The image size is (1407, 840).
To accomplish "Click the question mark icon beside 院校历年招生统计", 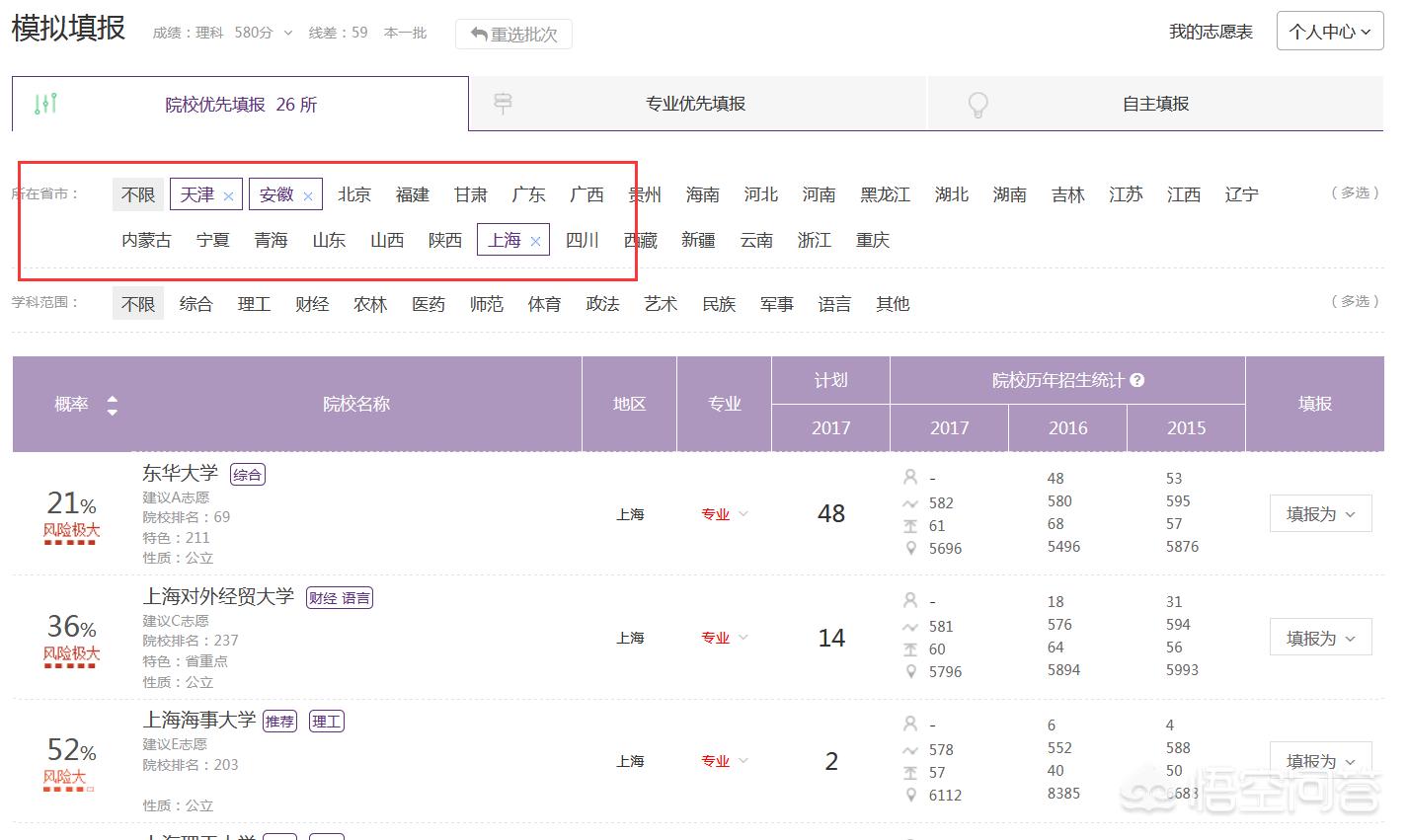I will click(x=1137, y=380).
